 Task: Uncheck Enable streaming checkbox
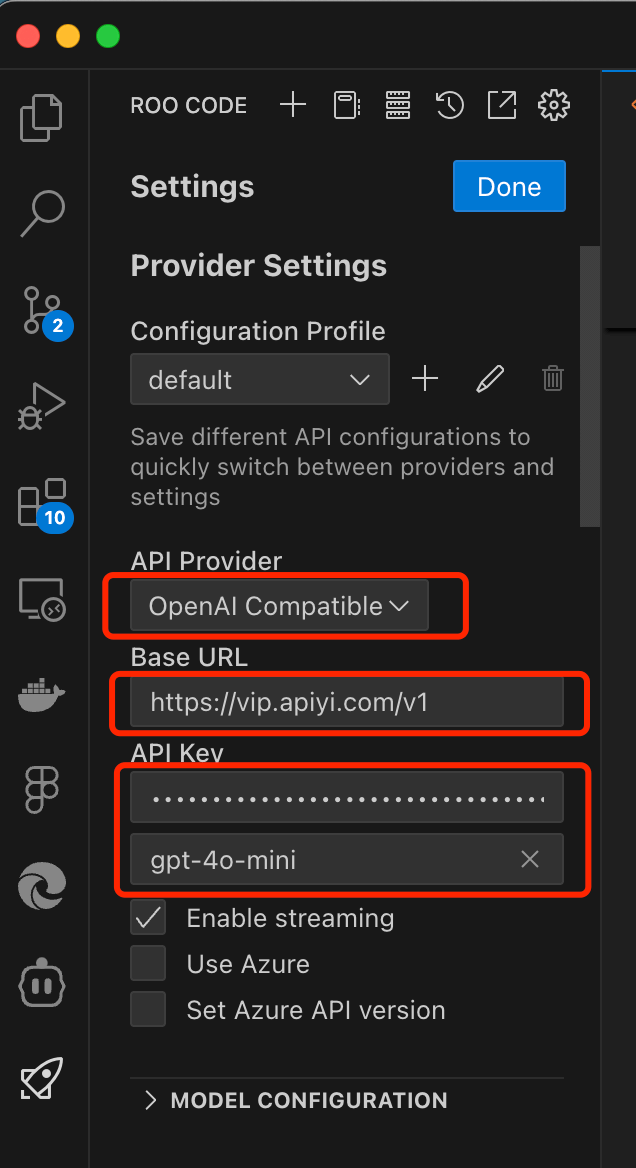click(x=148, y=918)
